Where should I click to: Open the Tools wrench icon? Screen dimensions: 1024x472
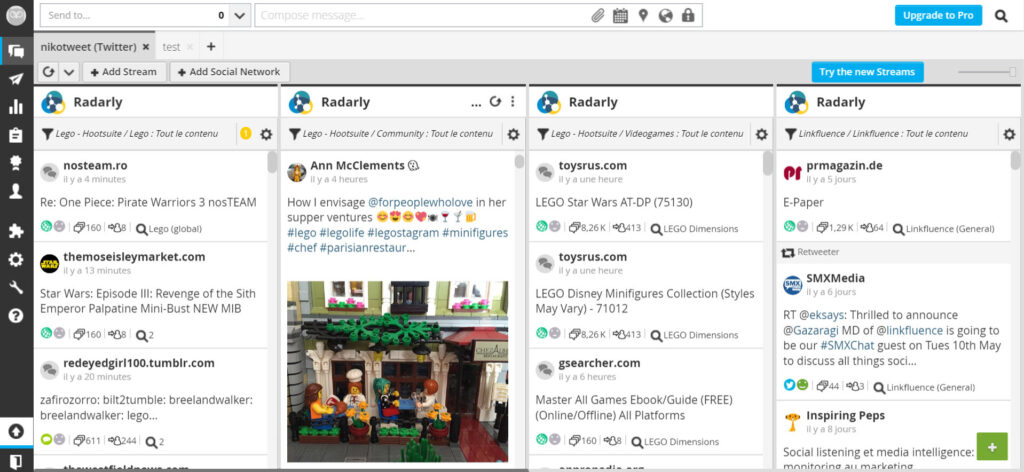click(16, 287)
